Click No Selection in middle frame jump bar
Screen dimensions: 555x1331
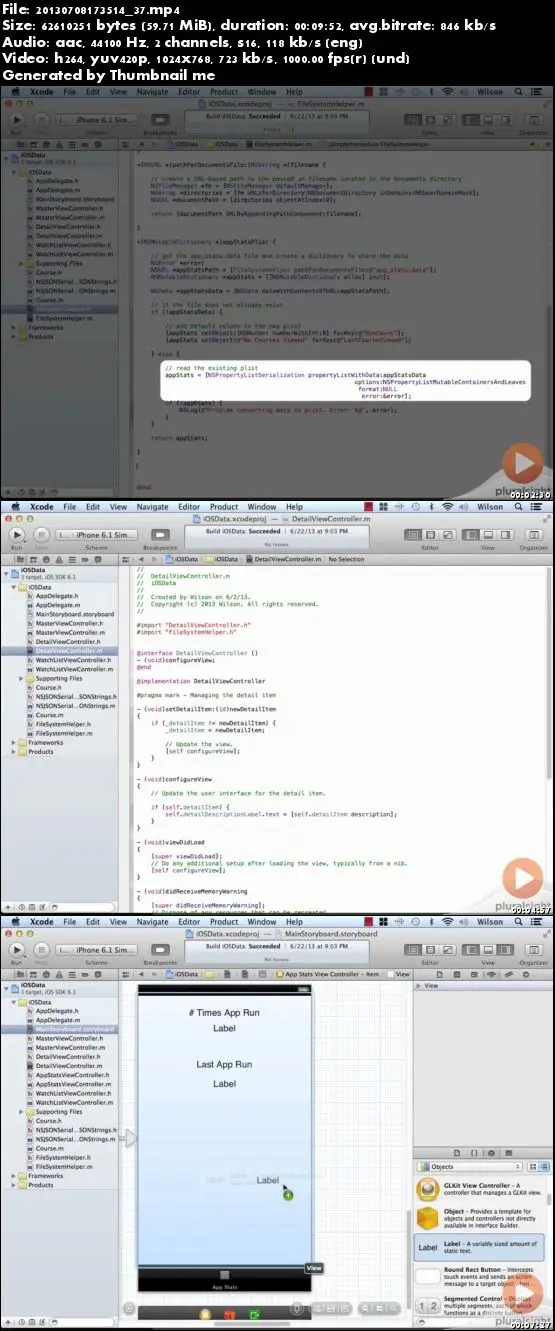pyautogui.click(x=347, y=559)
